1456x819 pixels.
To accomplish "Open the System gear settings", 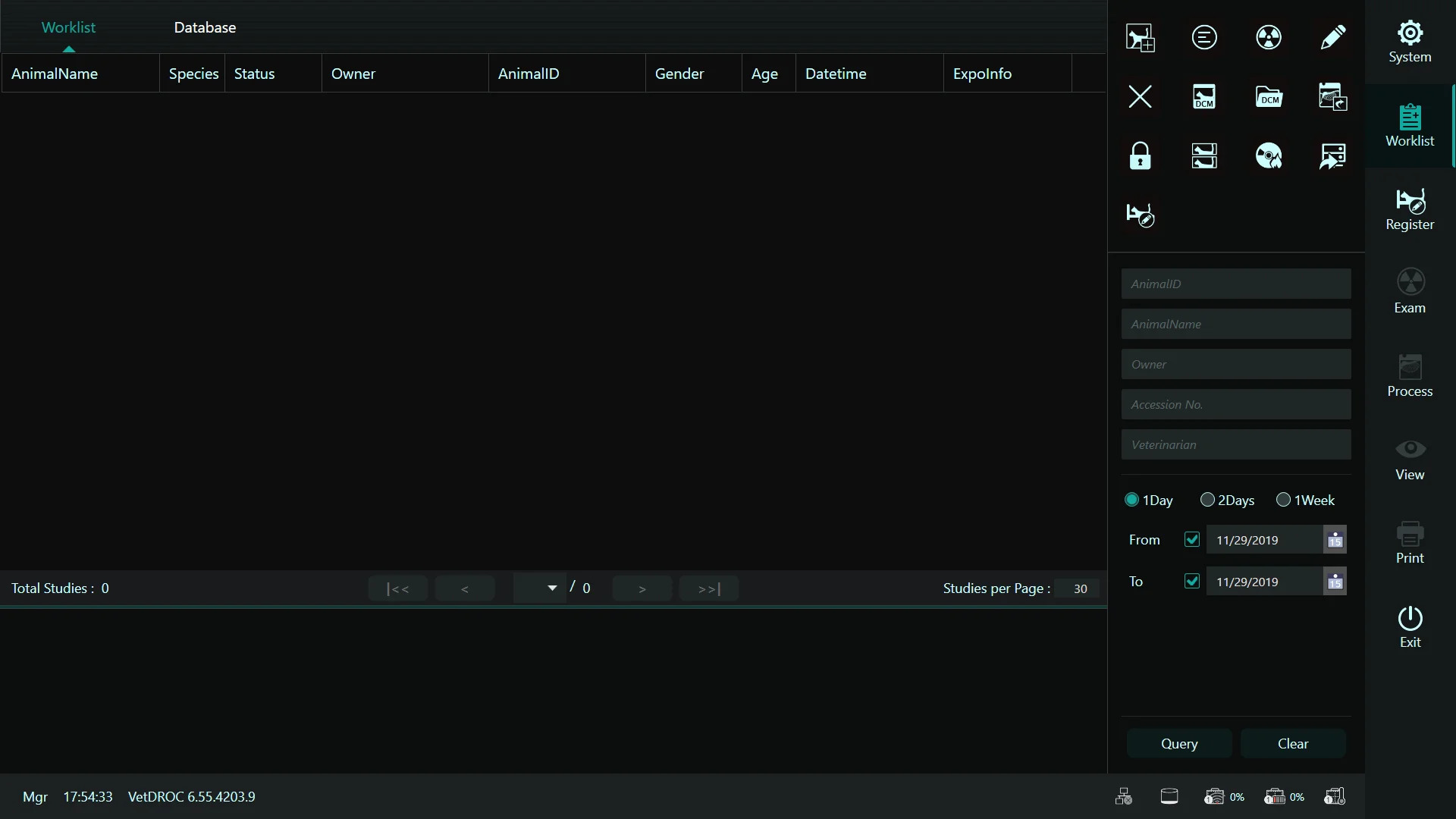I will pos(1410,42).
